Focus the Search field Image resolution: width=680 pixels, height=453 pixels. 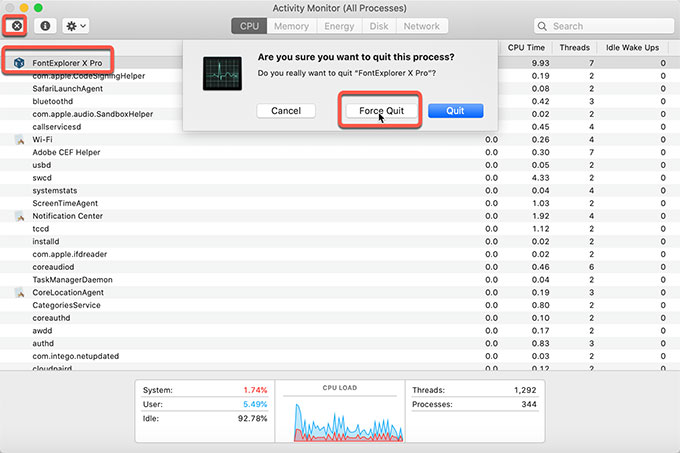point(604,26)
